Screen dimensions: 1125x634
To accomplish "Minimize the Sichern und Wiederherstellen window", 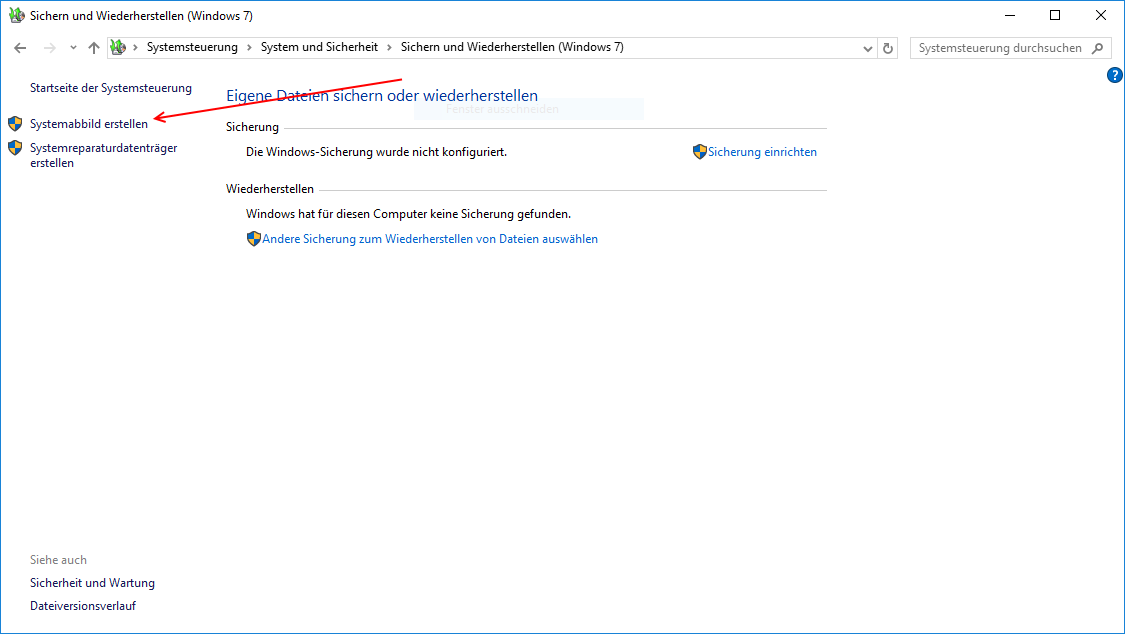I will [1009, 15].
